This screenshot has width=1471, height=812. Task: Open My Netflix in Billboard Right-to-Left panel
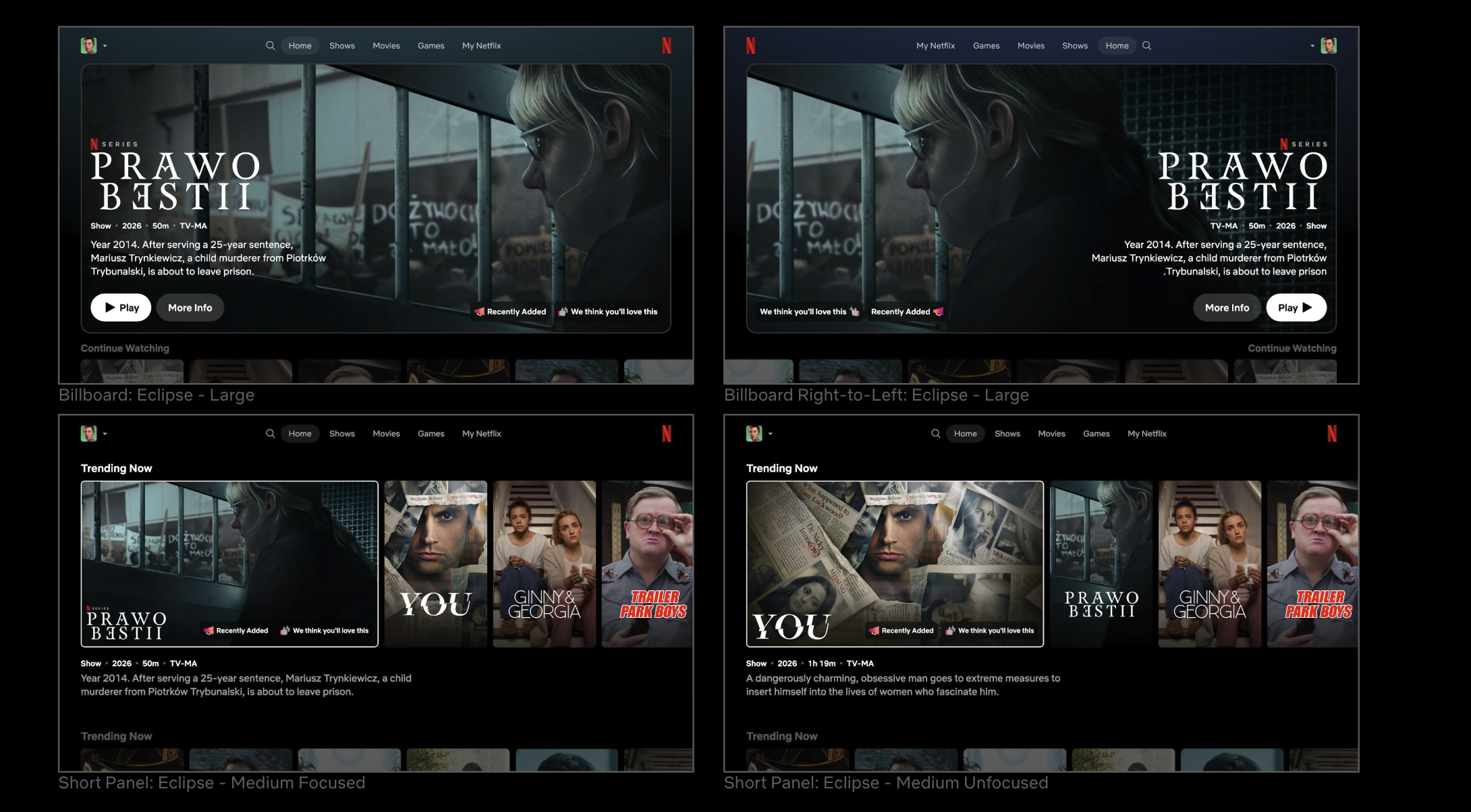pos(935,46)
